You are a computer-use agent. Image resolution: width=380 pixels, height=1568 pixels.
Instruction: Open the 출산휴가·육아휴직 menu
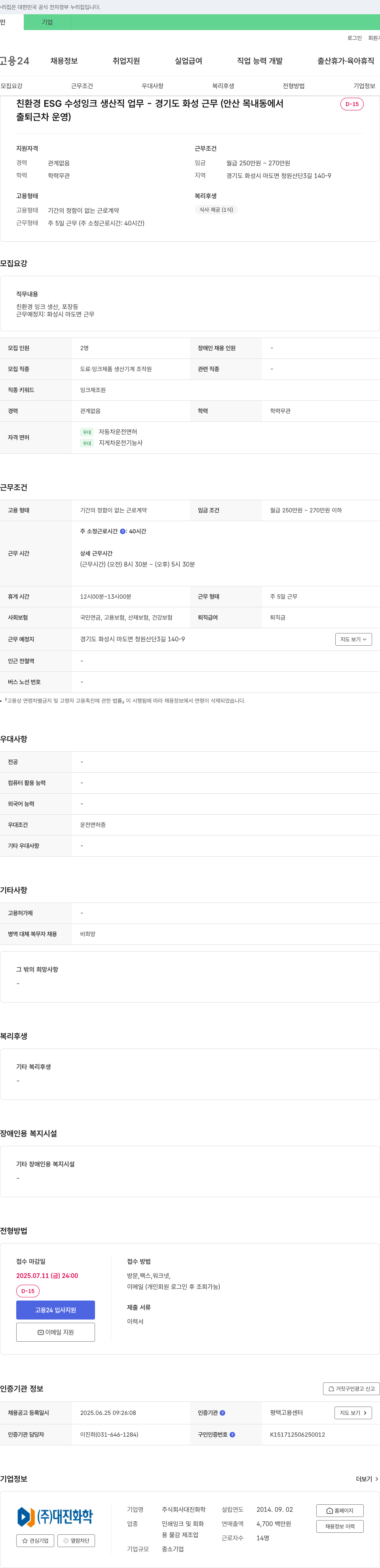(345, 61)
